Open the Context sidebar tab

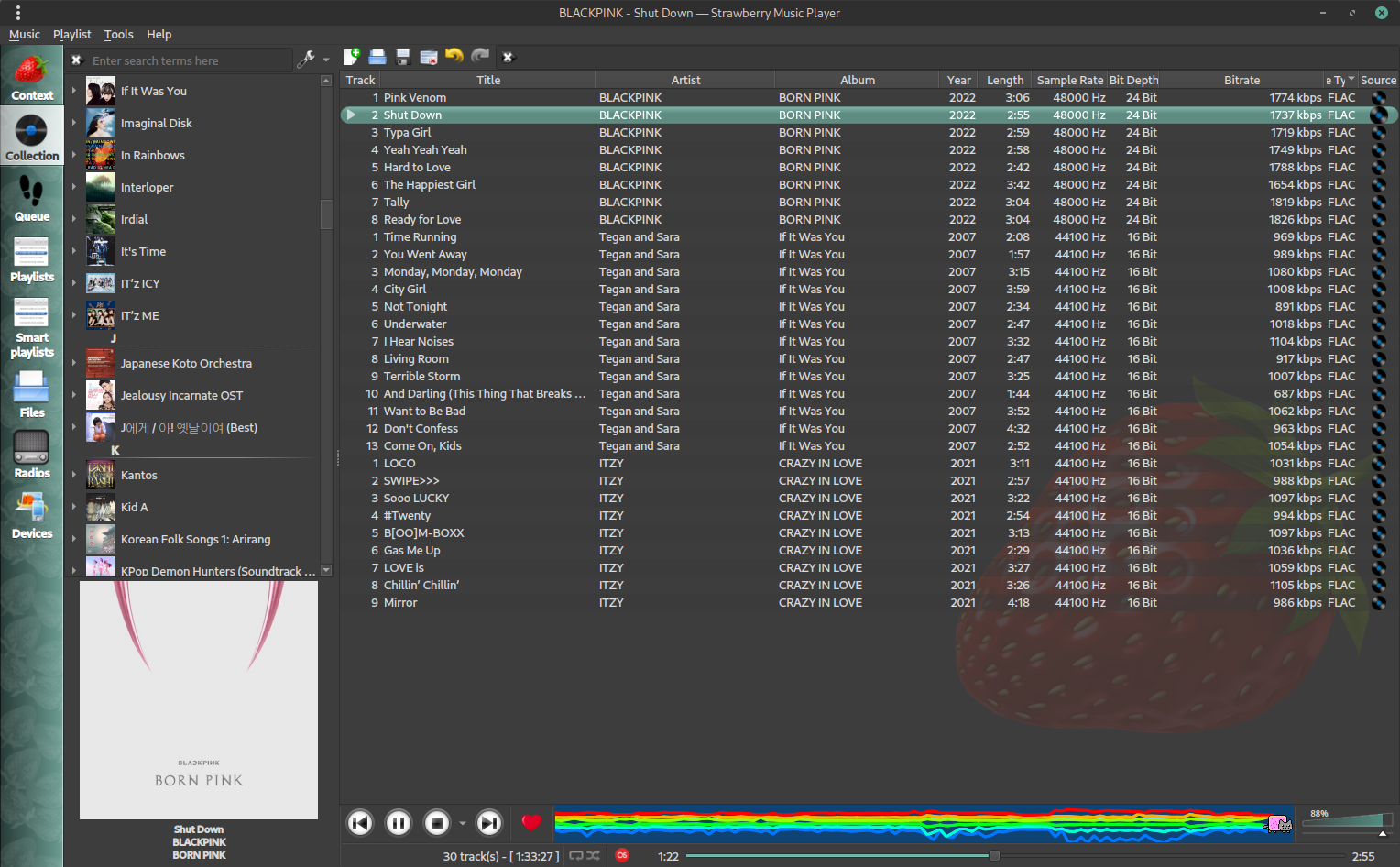tap(32, 76)
